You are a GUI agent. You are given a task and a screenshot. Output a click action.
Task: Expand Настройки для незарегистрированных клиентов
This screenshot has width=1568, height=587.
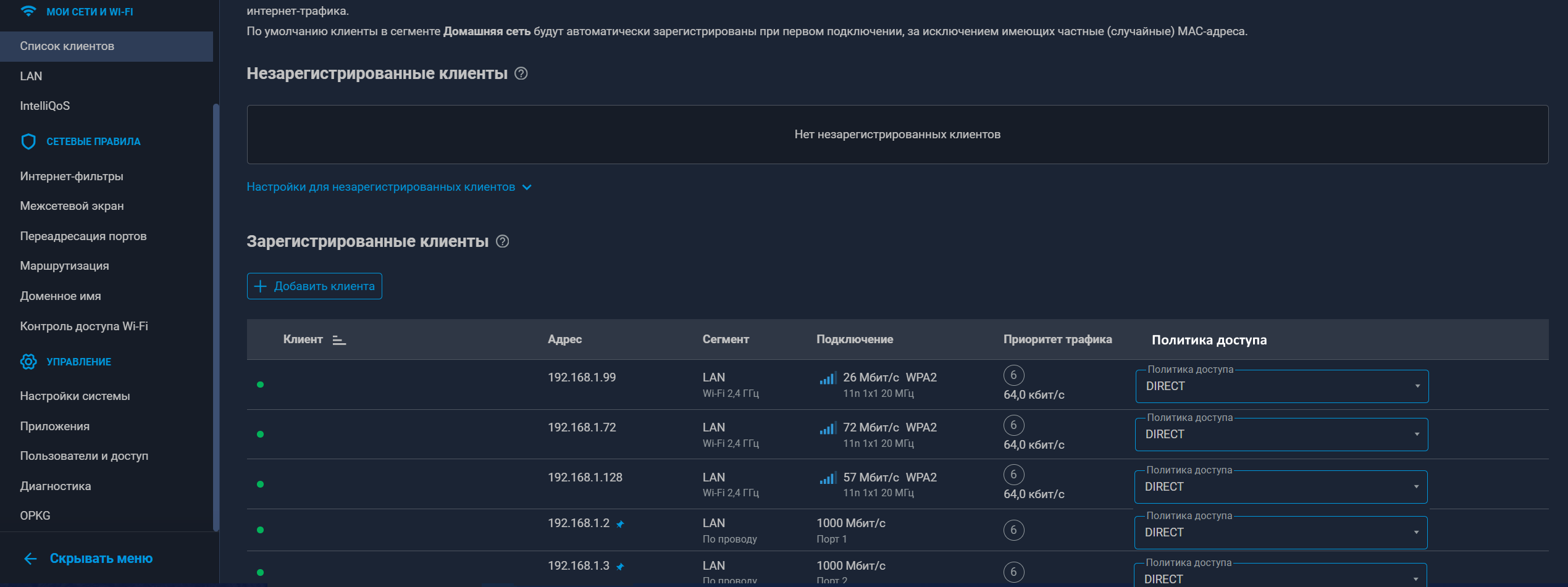(388, 187)
